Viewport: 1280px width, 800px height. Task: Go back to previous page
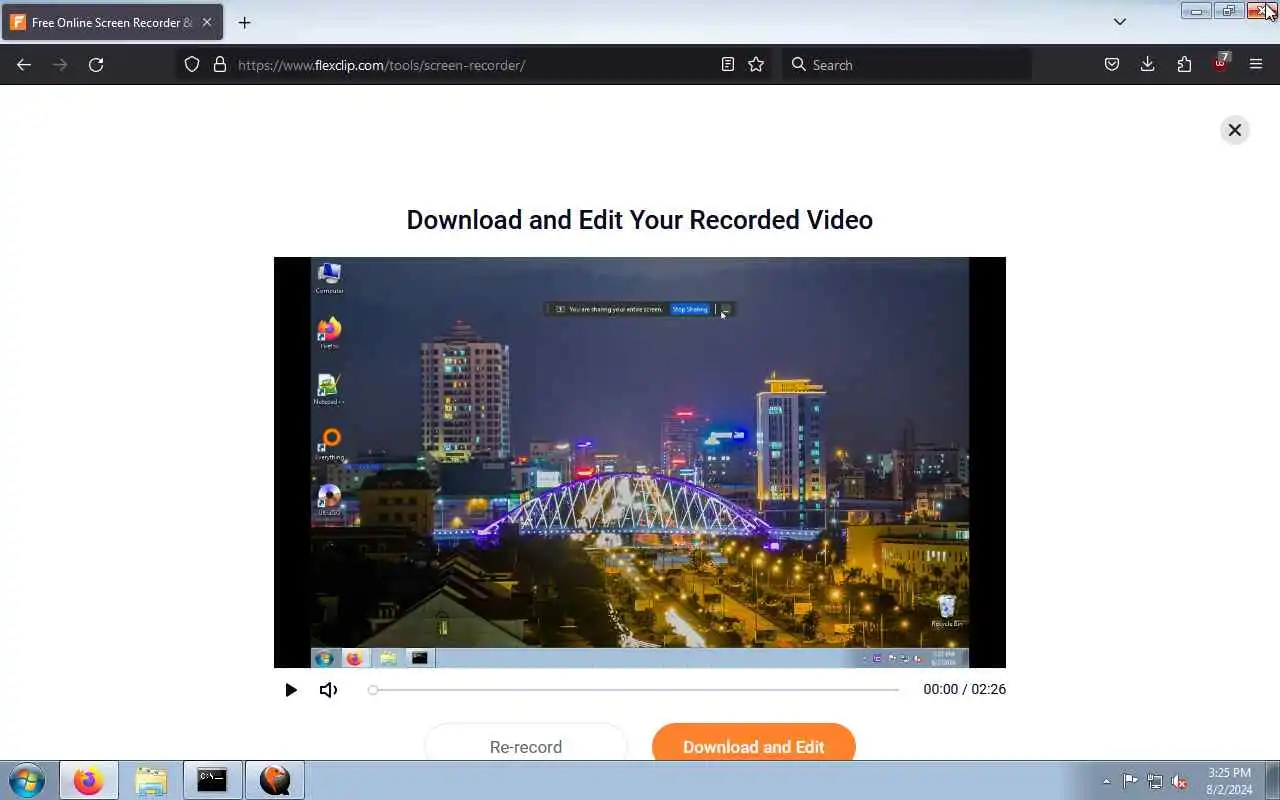[24, 65]
